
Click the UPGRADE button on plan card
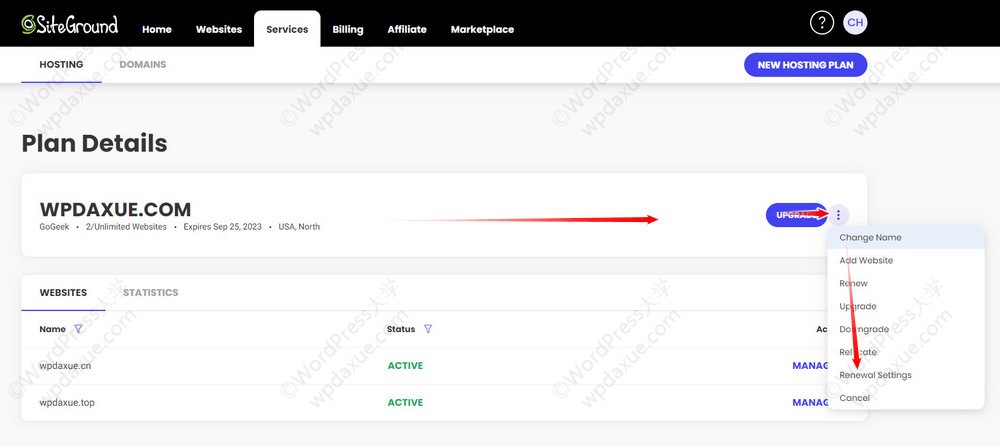point(796,215)
